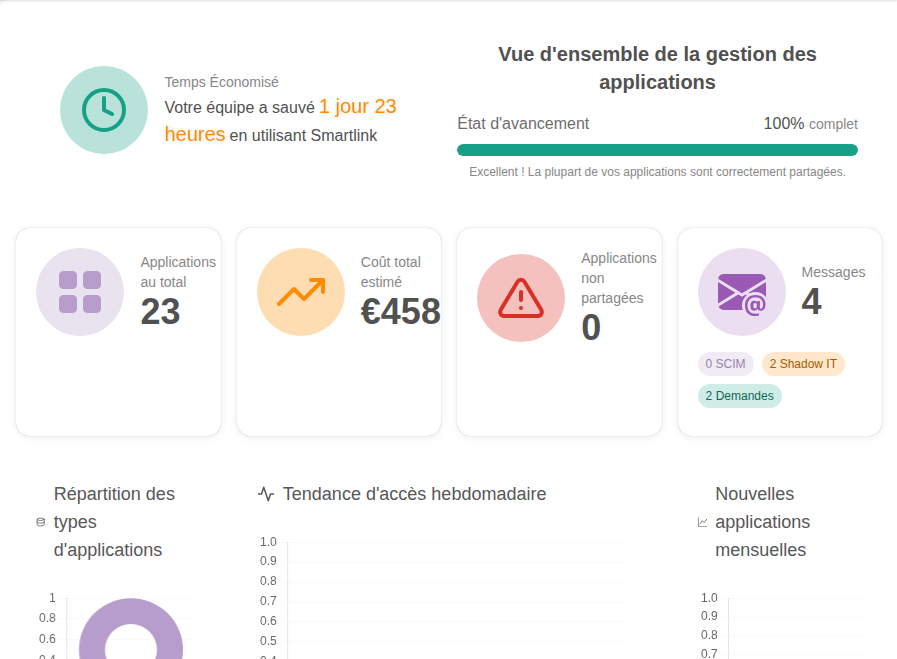Click the Temps Économisé clock icon
Viewport: 897px width, 659px height.
point(103,109)
